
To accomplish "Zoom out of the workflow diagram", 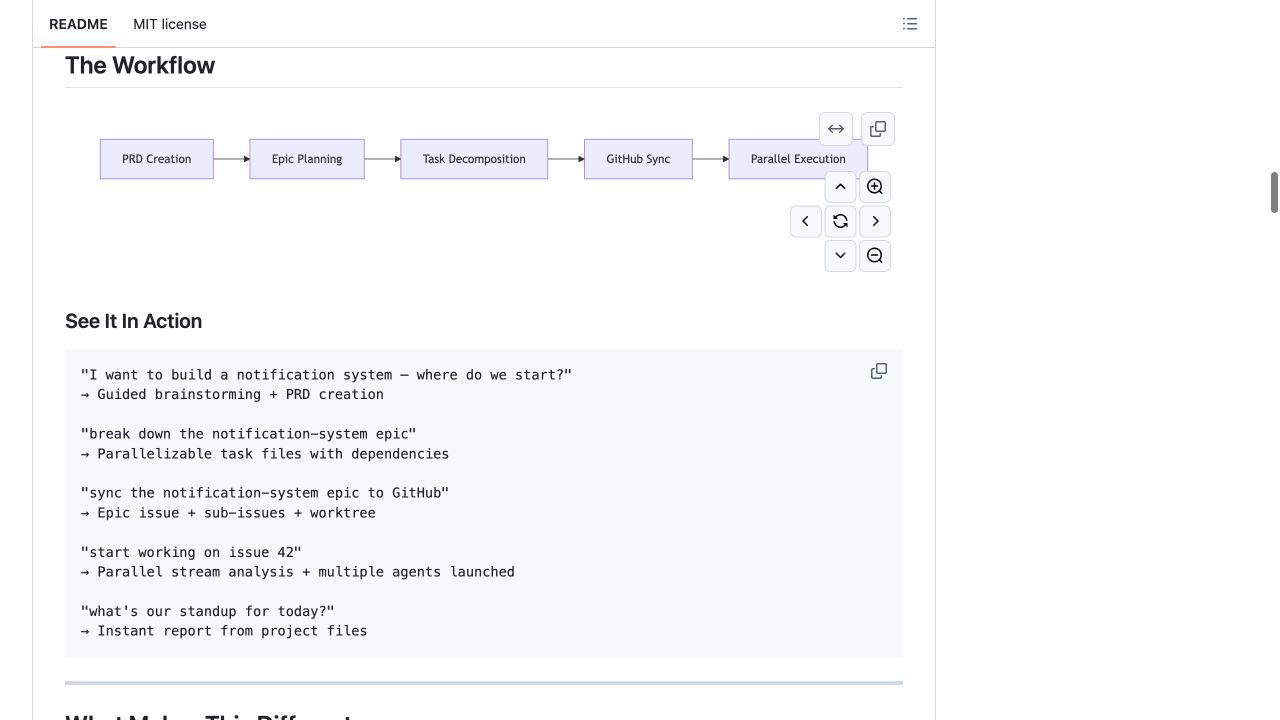I will [x=875, y=255].
